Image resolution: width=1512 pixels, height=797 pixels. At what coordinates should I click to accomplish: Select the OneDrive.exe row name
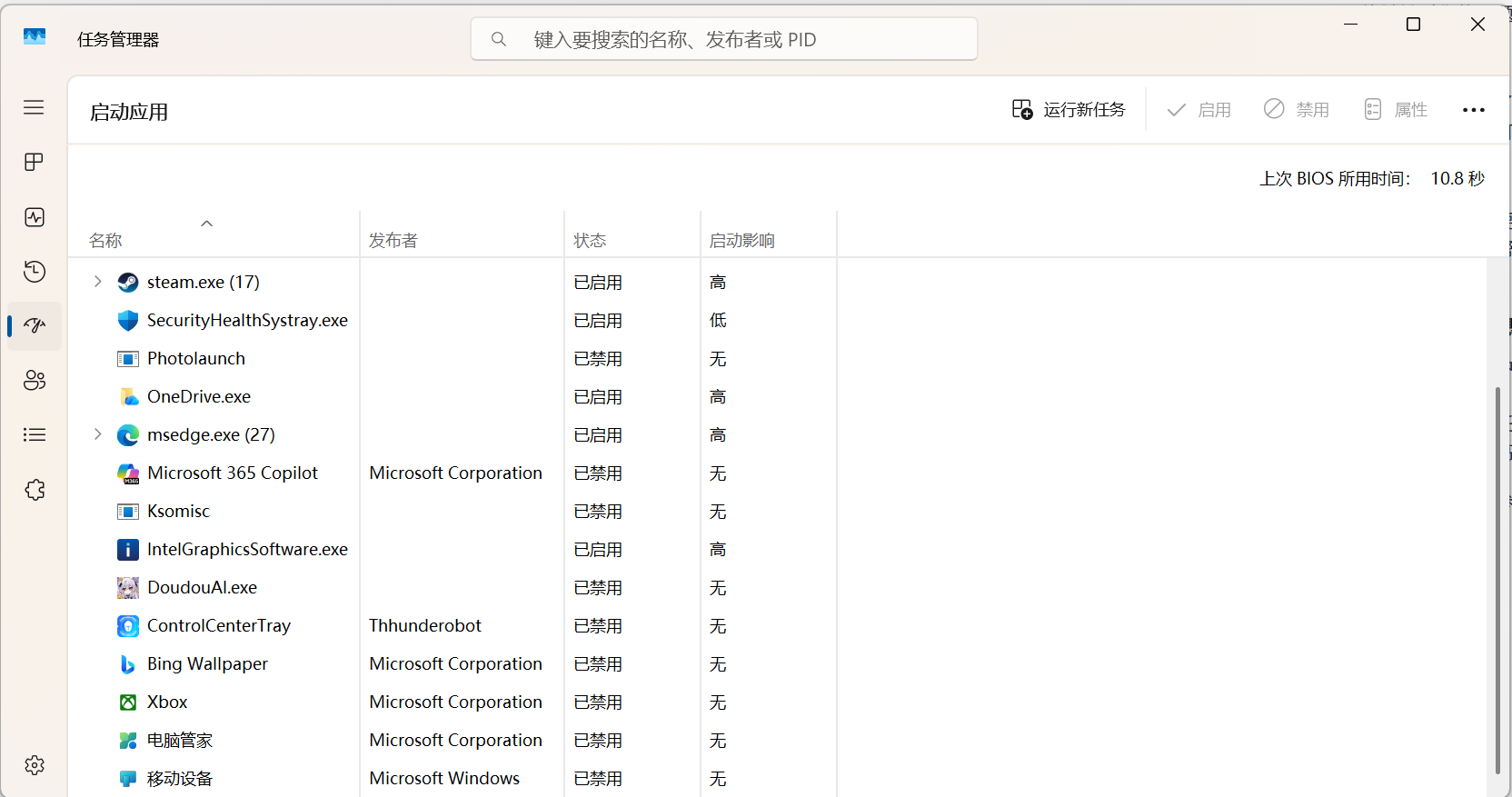click(x=199, y=397)
